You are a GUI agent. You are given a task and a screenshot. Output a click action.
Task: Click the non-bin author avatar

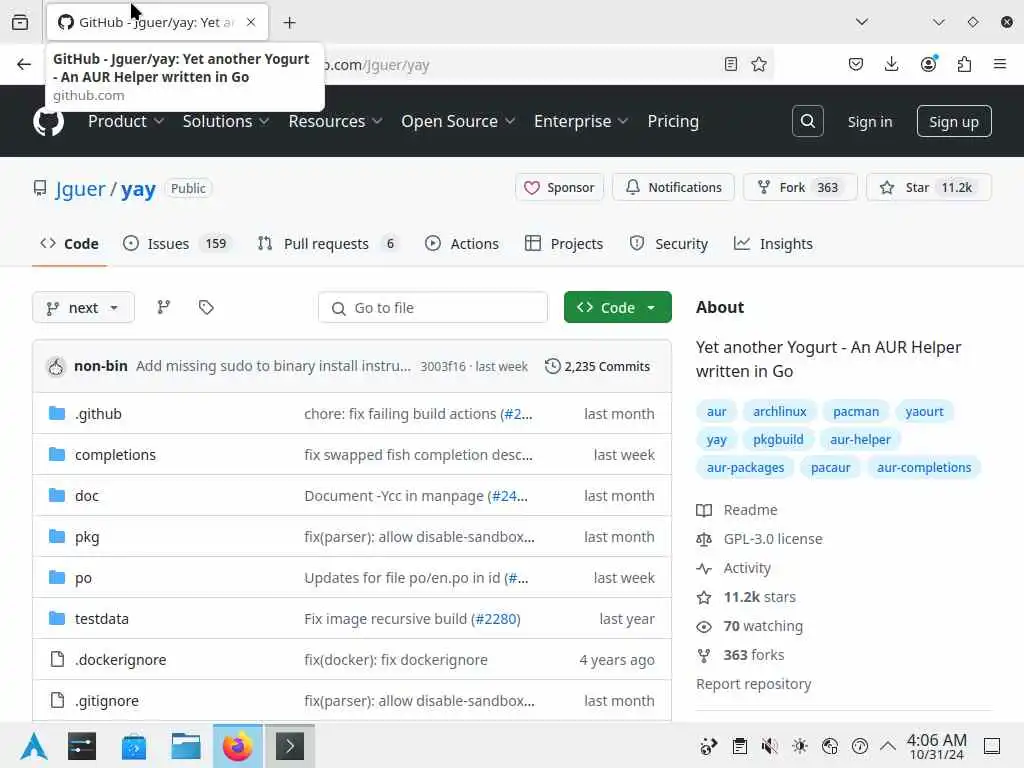point(56,367)
